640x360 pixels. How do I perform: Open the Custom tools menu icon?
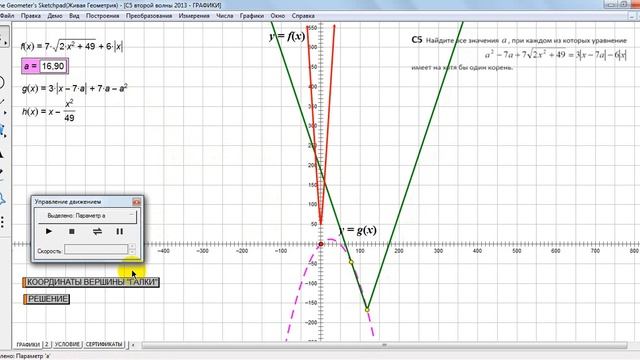pyautogui.click(x=2, y=222)
